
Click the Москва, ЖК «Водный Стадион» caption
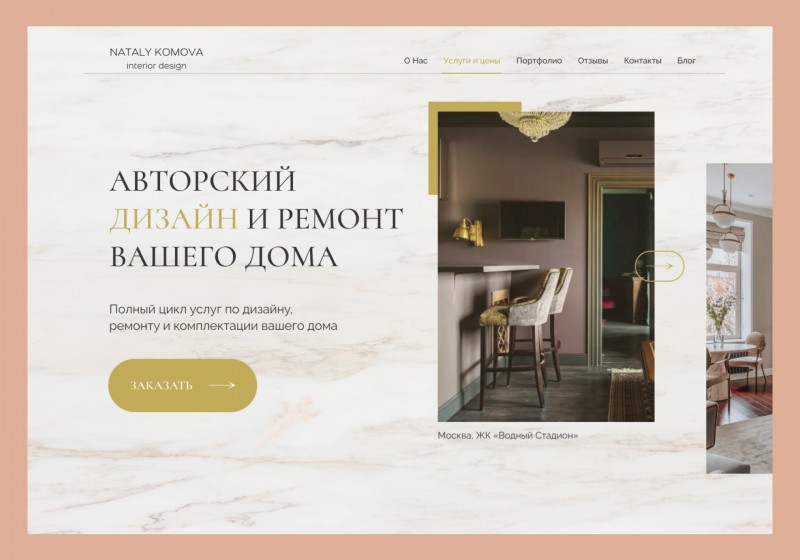pyautogui.click(x=508, y=436)
